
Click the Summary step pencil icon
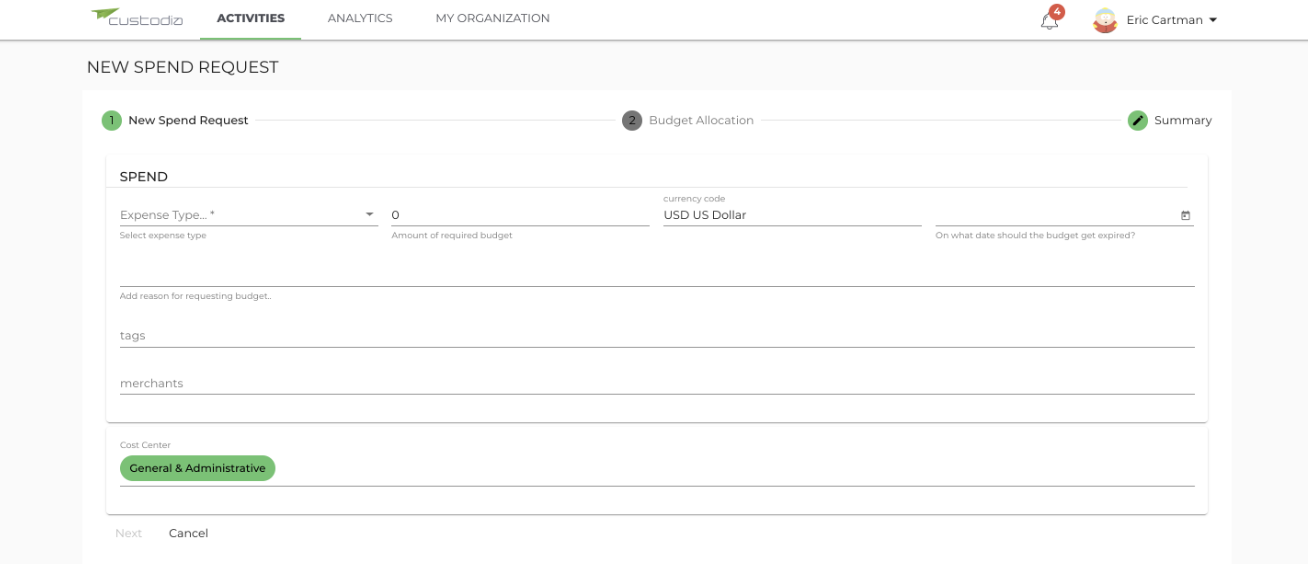[1138, 121]
